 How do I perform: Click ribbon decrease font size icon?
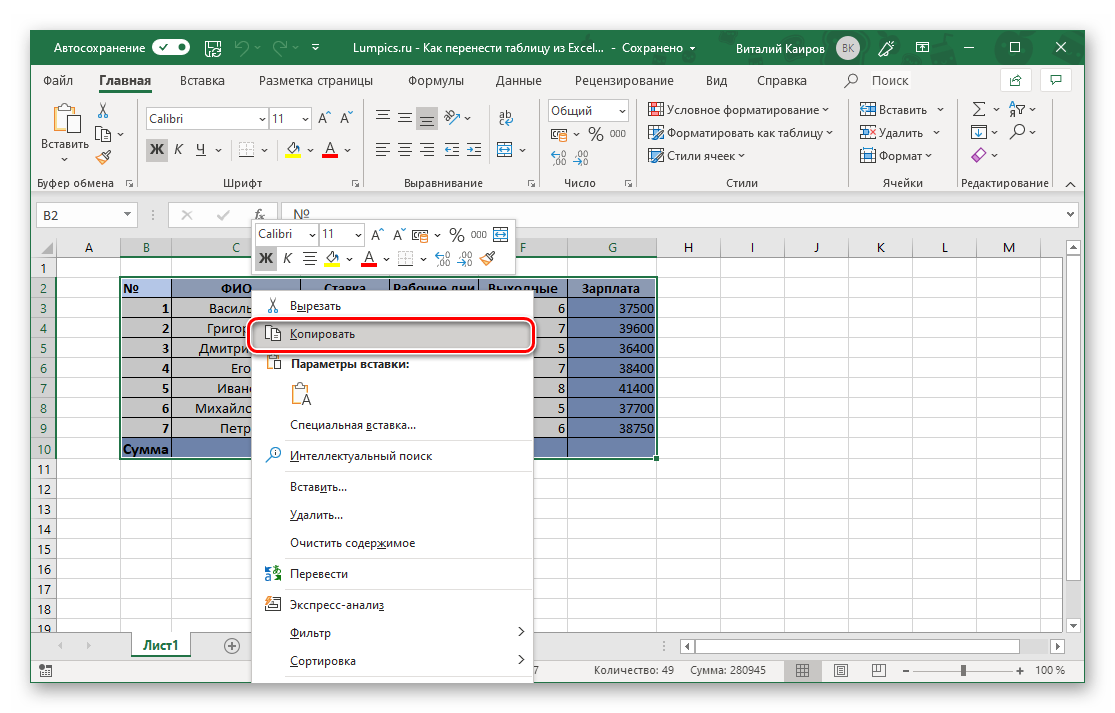[346, 118]
